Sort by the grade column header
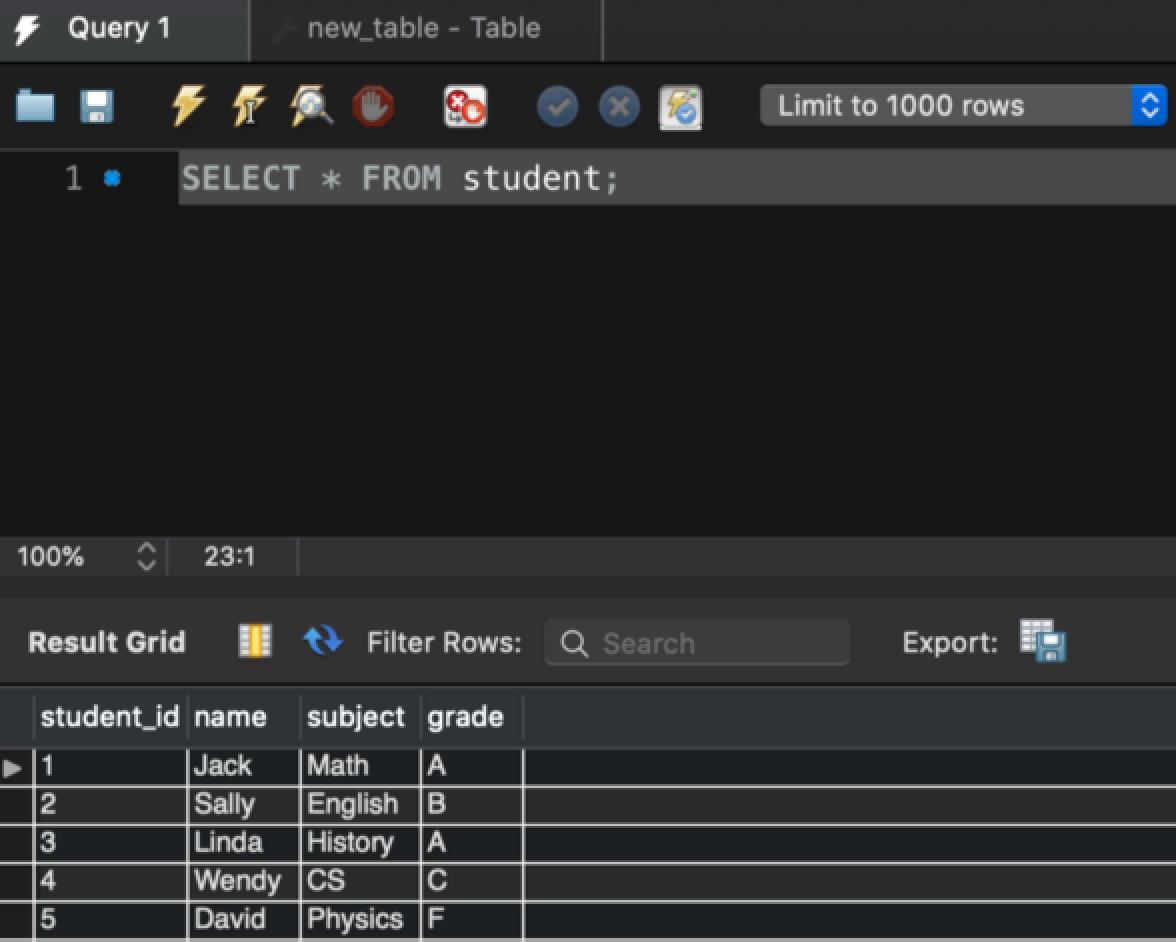Image resolution: width=1176 pixels, height=942 pixels. coord(471,718)
